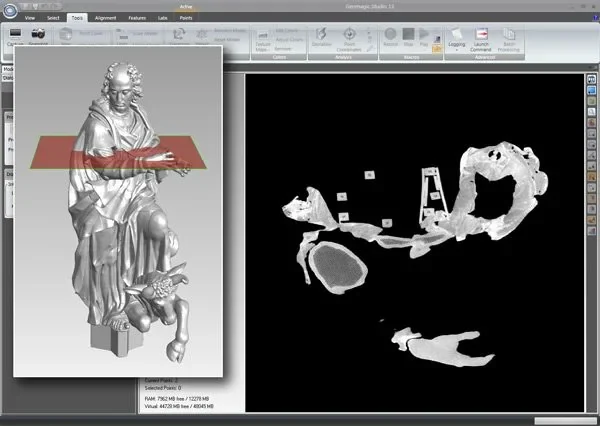Open the Batch Processing tool
This screenshot has height=426, width=600.
509,39
